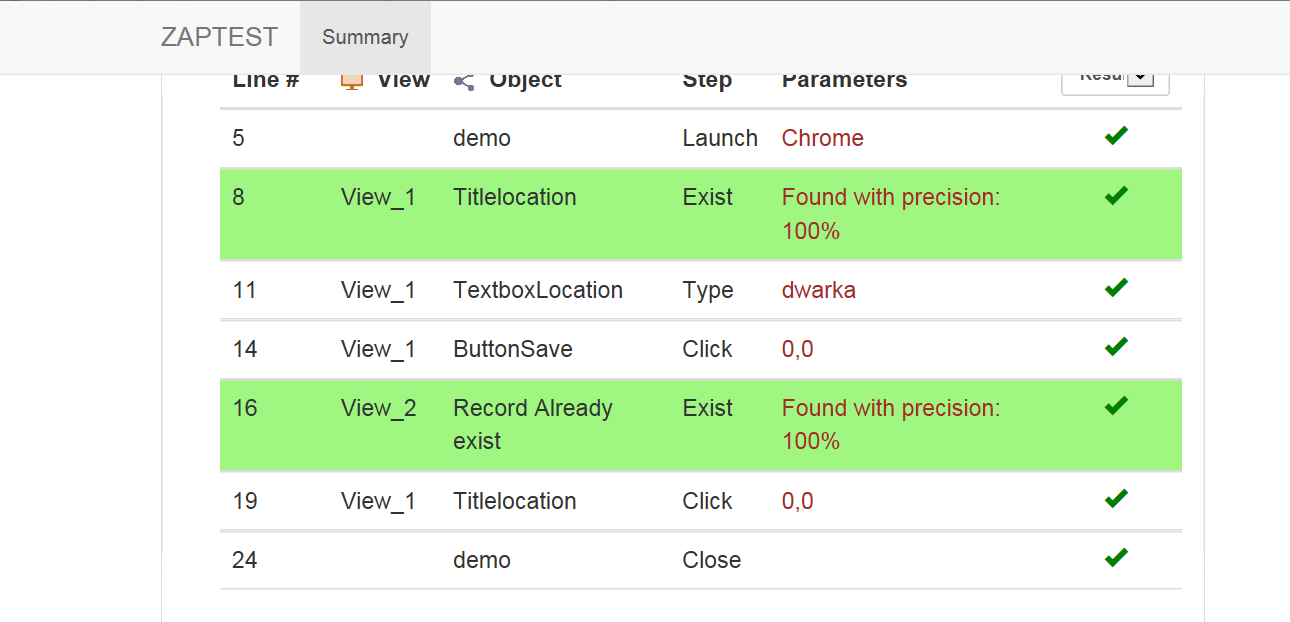Click green checkmark for line 11
The image size is (1290, 622).
point(1116,288)
